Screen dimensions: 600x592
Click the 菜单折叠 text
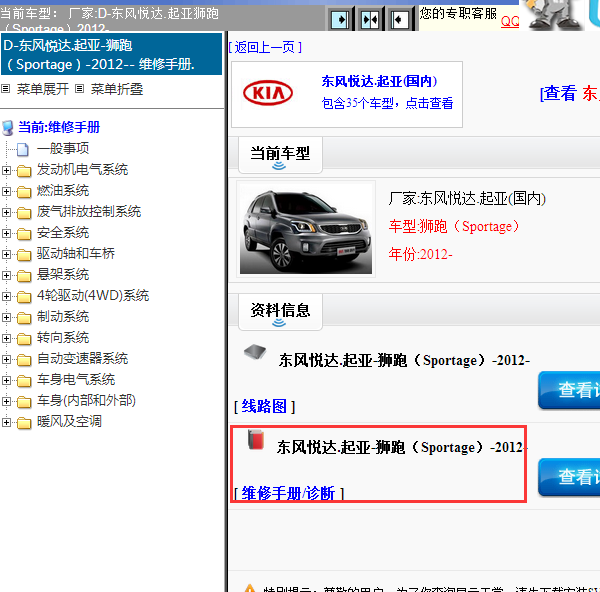(117, 89)
